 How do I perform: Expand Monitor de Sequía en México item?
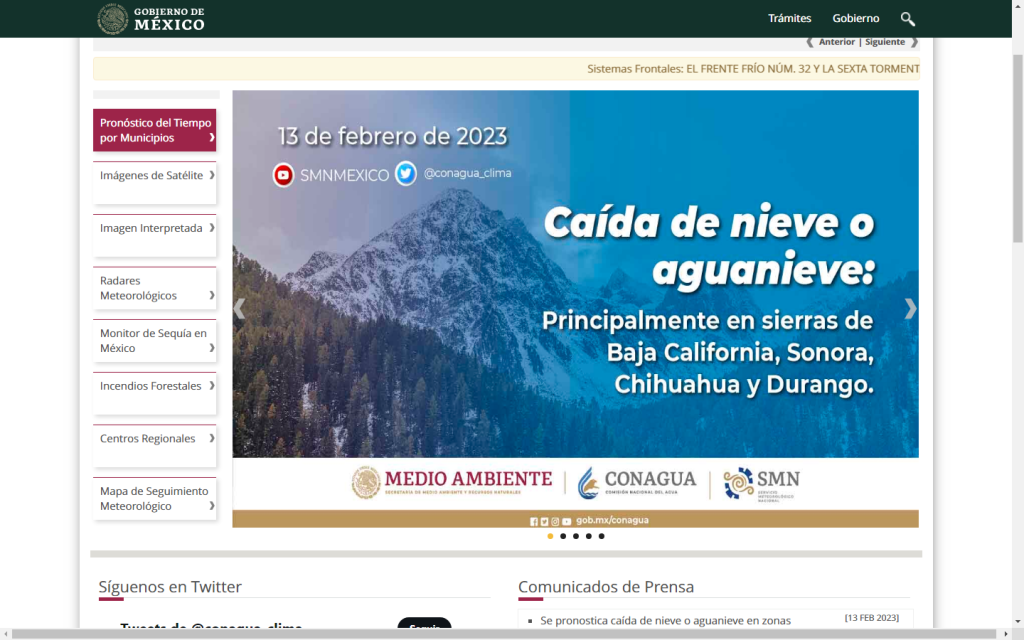(x=154, y=341)
